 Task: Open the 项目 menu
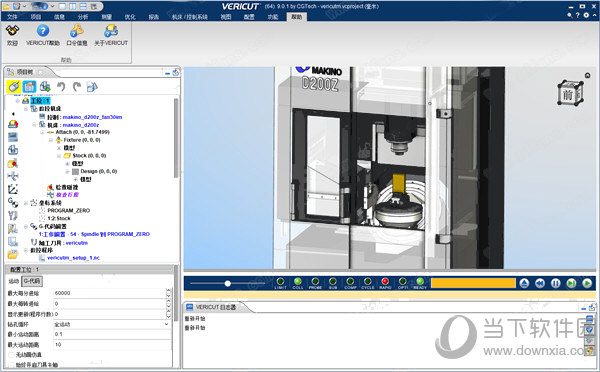tap(36, 17)
